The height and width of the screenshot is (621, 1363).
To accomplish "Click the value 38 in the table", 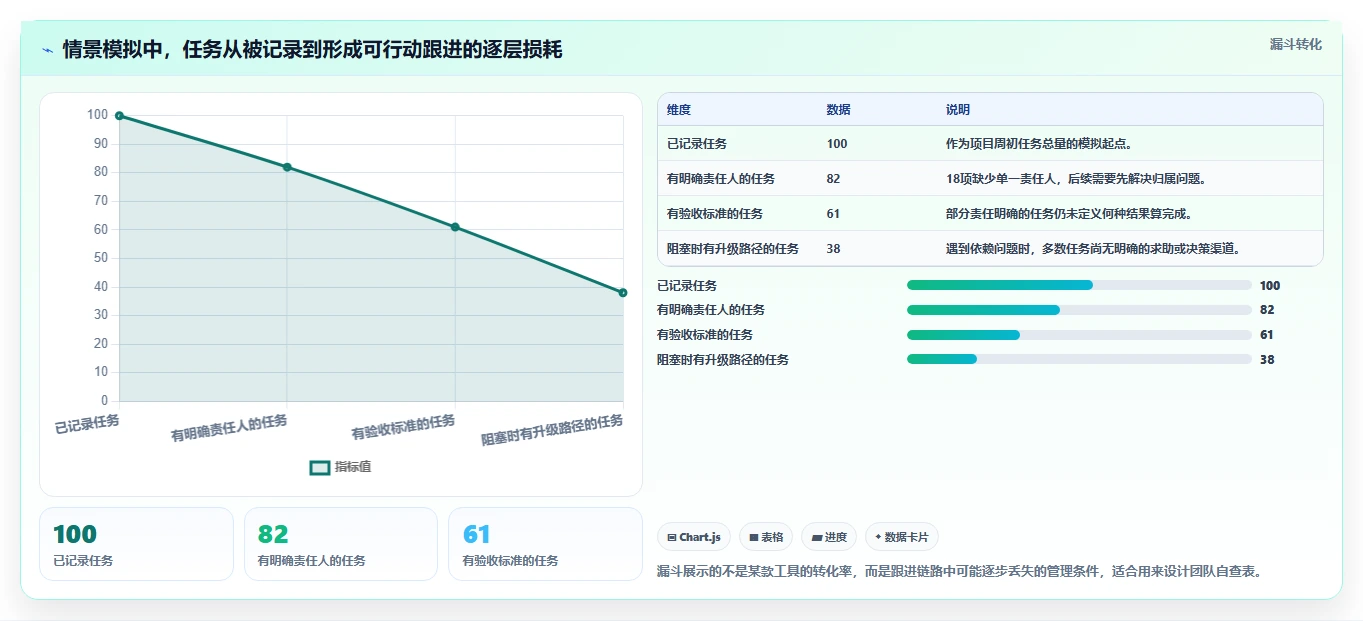I will 834,249.
